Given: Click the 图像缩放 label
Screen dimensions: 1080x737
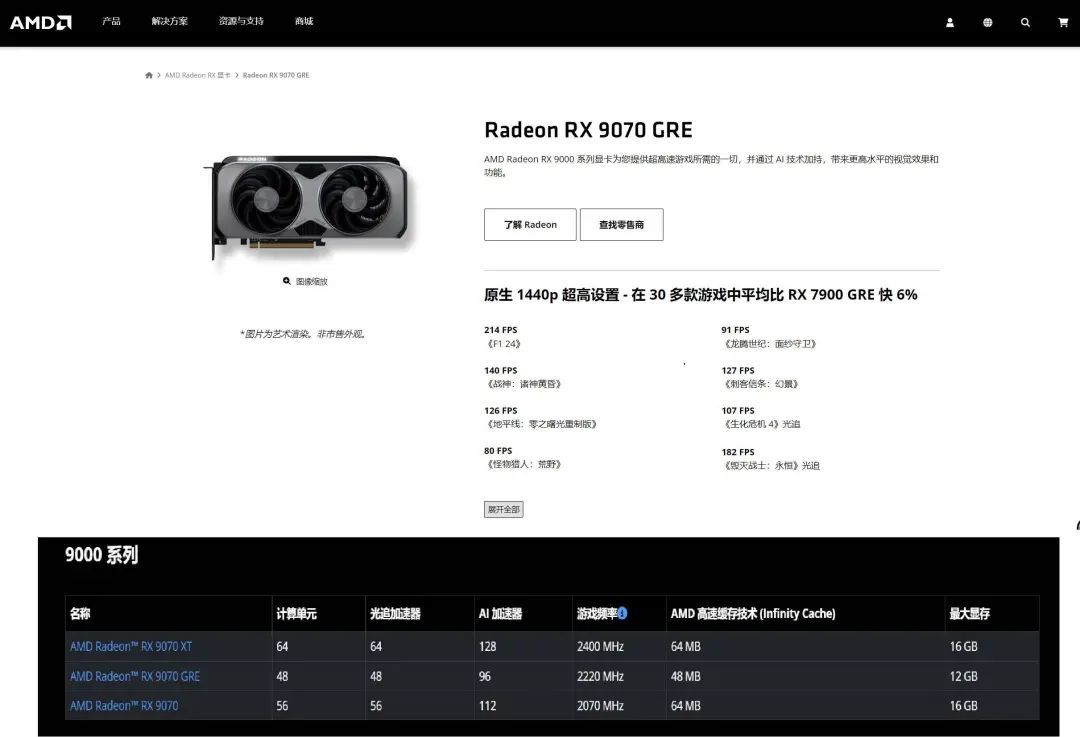Looking at the screenshot, I should click(312, 282).
